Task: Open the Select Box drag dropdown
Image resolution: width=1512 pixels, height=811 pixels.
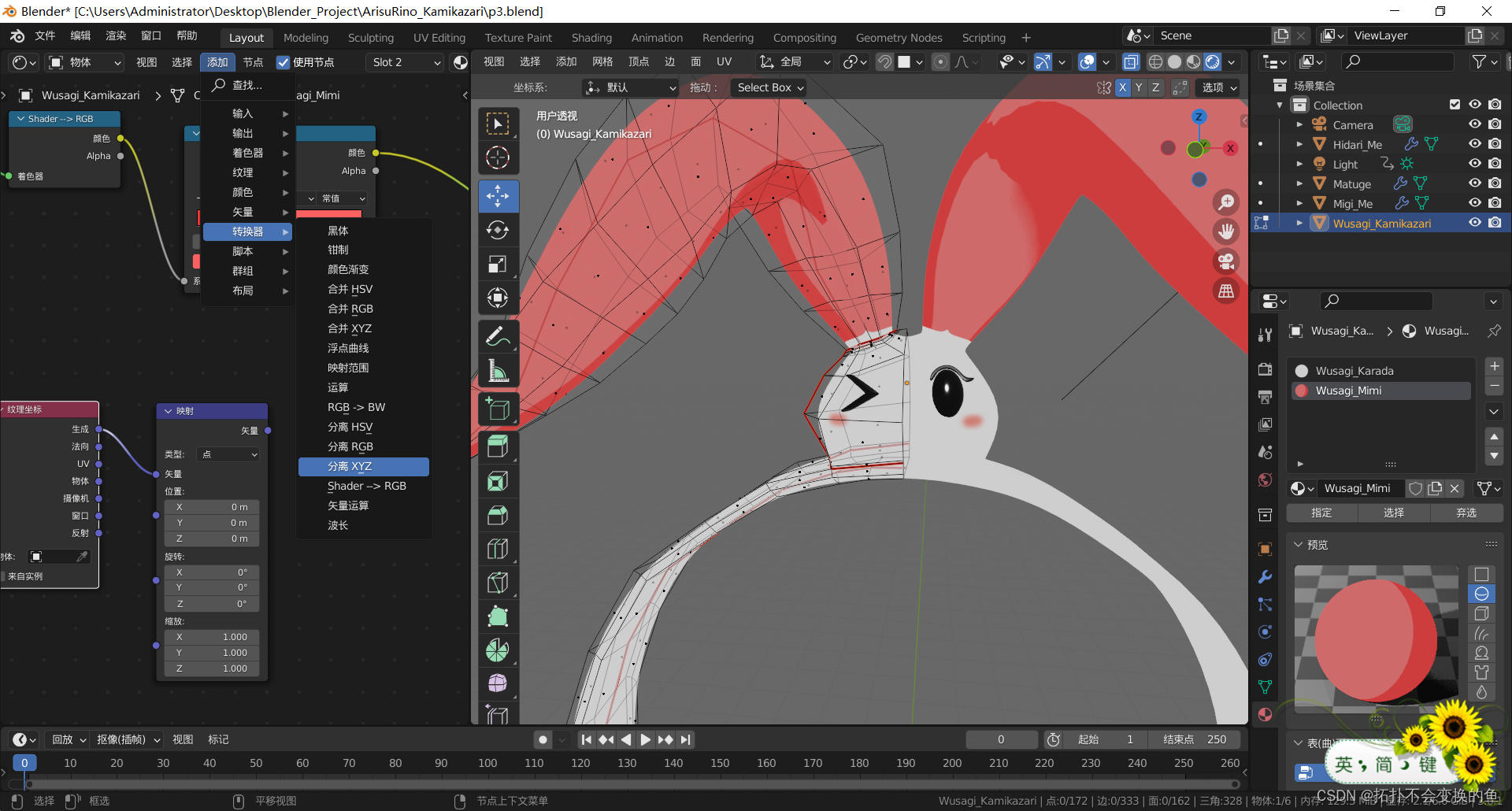Action: pyautogui.click(x=769, y=87)
